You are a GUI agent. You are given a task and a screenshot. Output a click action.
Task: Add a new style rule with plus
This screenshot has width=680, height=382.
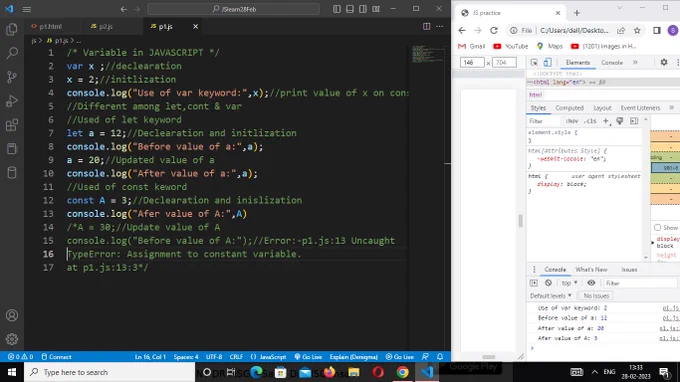click(606, 121)
